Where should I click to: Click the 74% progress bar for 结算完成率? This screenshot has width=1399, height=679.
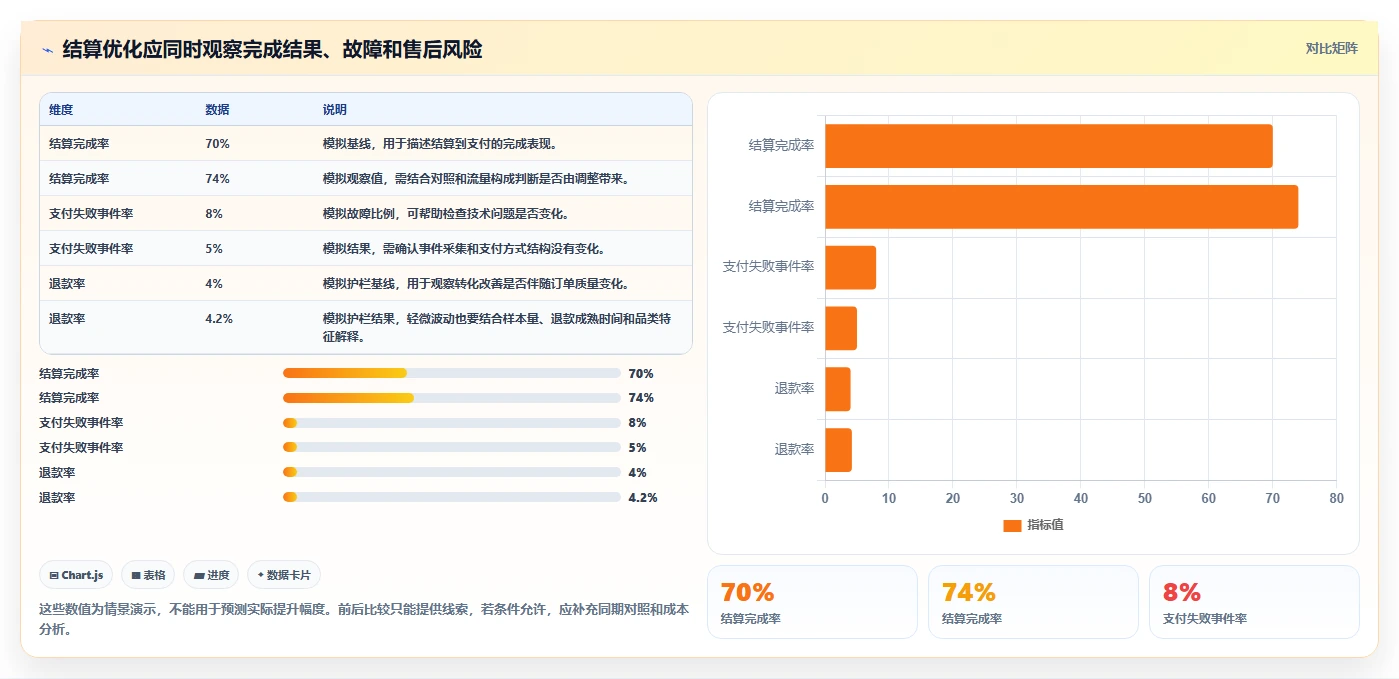tap(452, 398)
